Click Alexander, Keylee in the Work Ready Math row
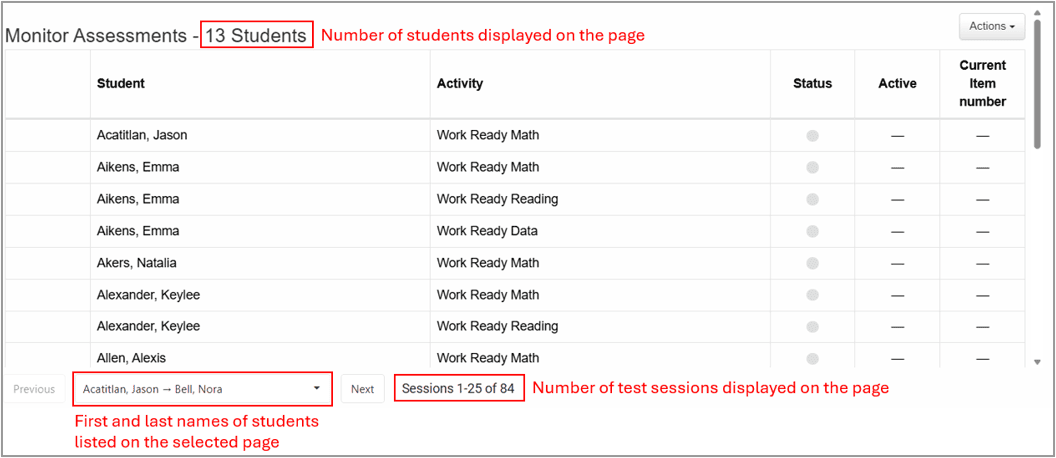Screen dimensions: 1056x458 click(x=148, y=294)
